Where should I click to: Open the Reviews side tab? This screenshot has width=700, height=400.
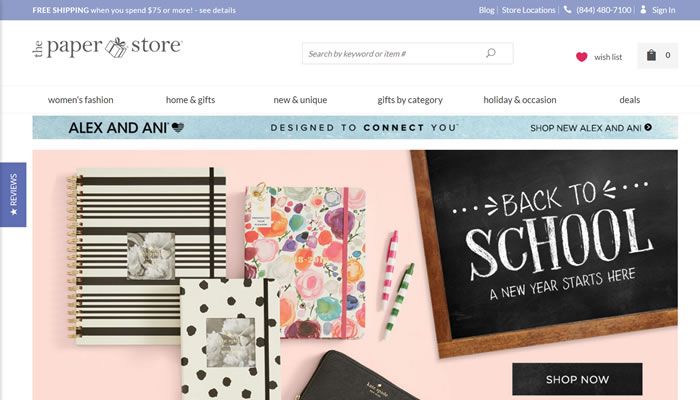coord(13,195)
